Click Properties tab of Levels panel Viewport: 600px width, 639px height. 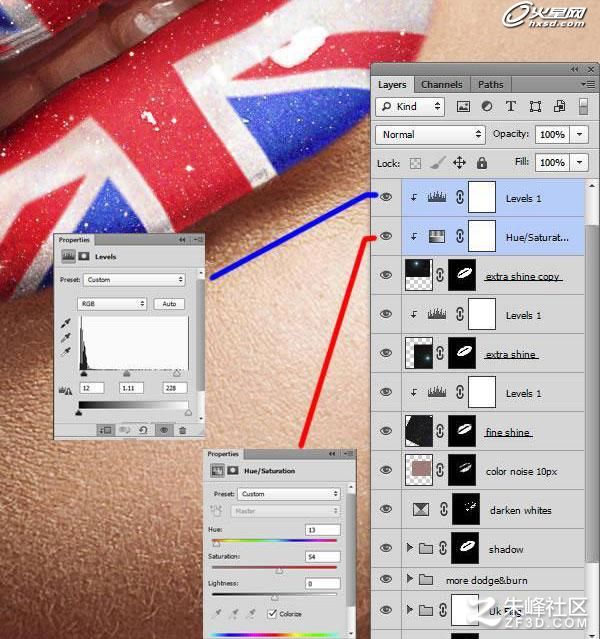[74, 240]
